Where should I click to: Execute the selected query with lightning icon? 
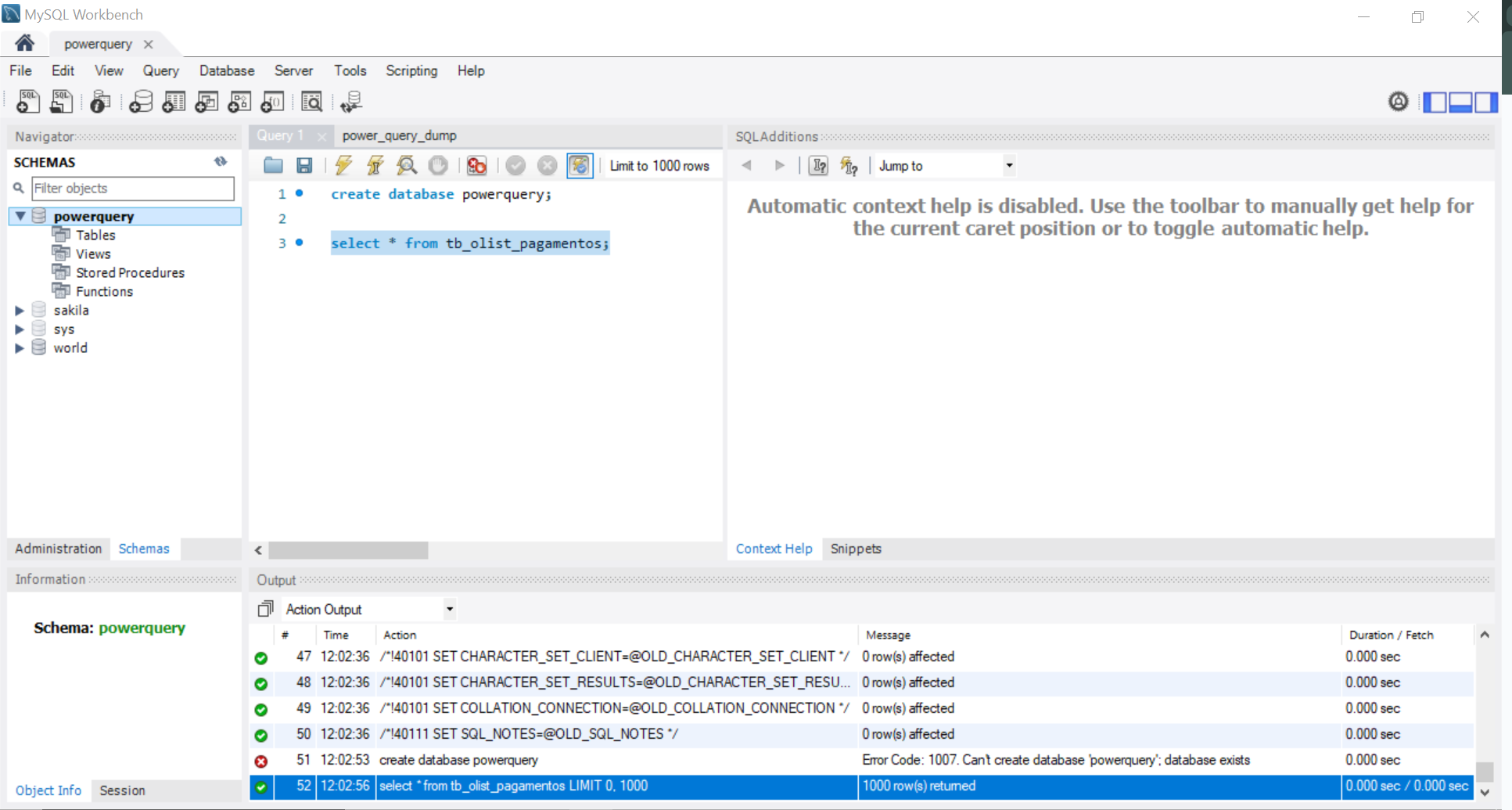coord(343,165)
